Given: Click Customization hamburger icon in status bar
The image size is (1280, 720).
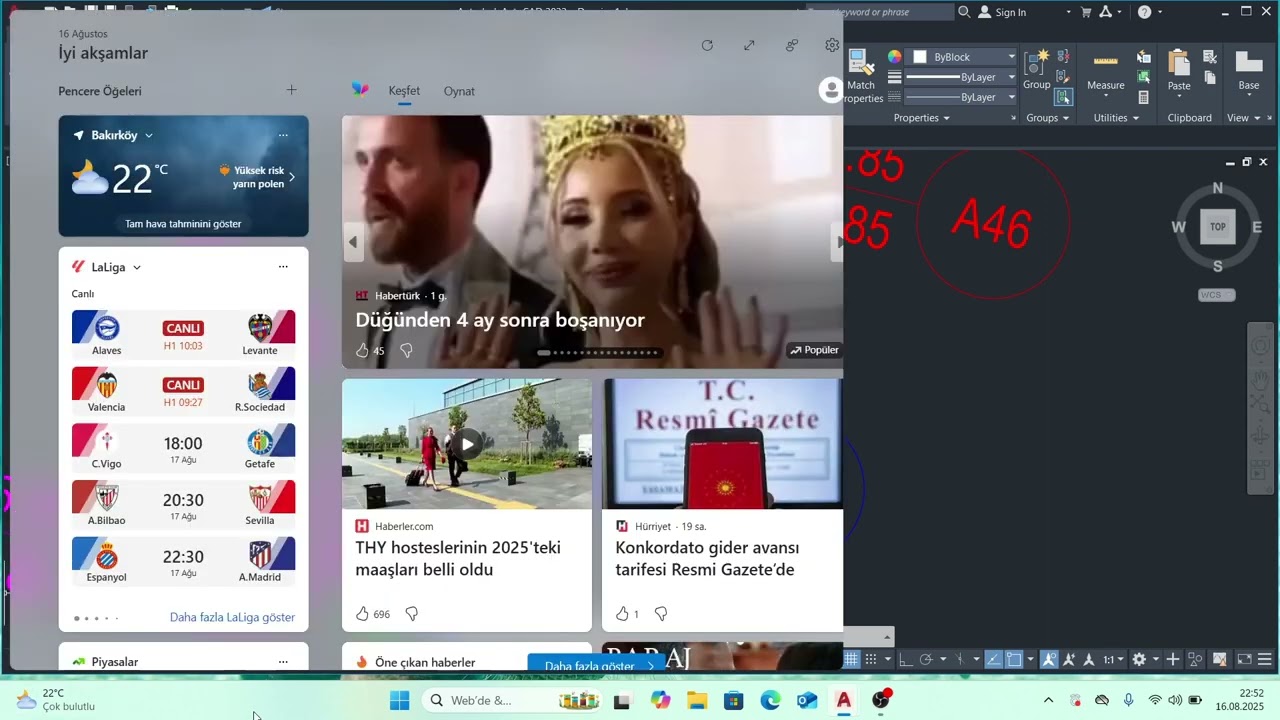Looking at the screenshot, I should 1265,660.
